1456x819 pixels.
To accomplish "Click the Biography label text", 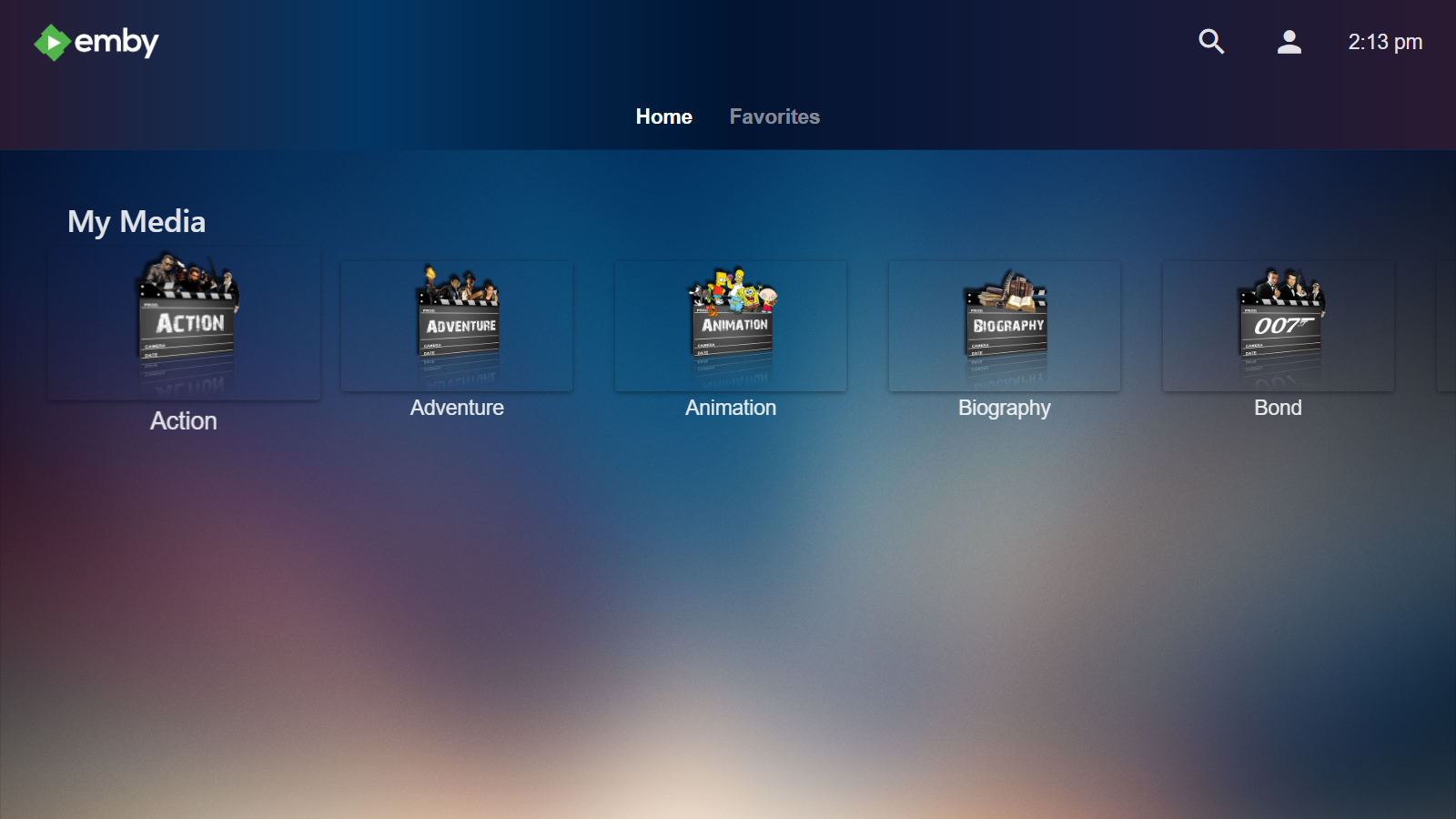I will 1005,408.
